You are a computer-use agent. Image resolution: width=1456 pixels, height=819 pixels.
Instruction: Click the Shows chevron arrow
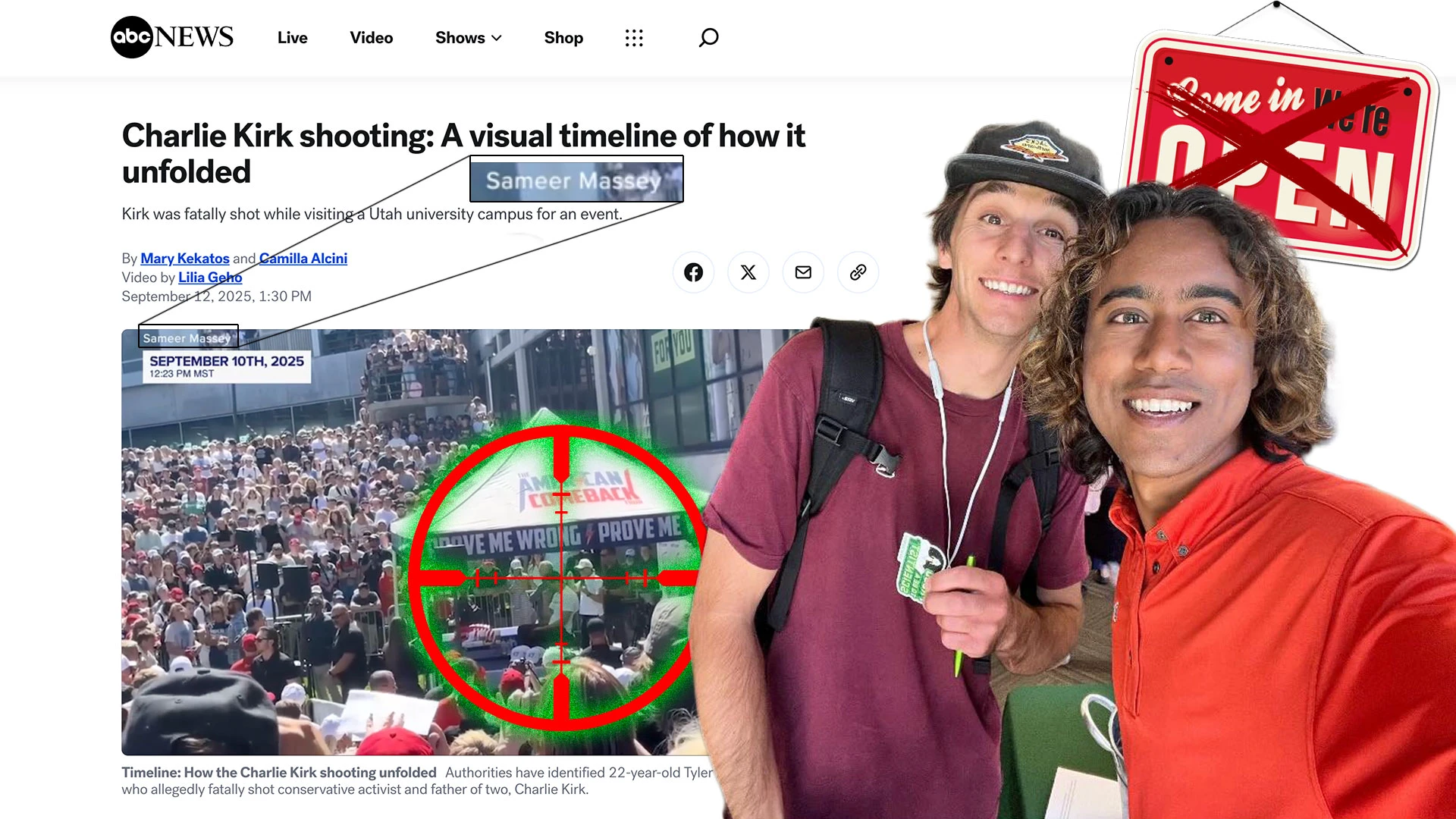497,38
